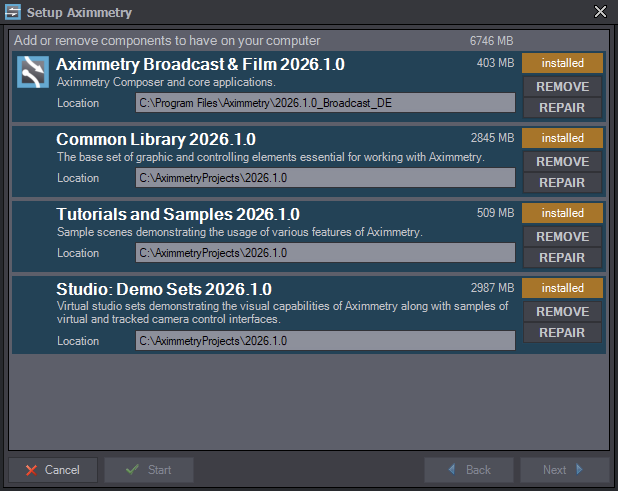The image size is (618, 491).
Task: Close the Setup Aximmetry window
Action: pos(600,12)
